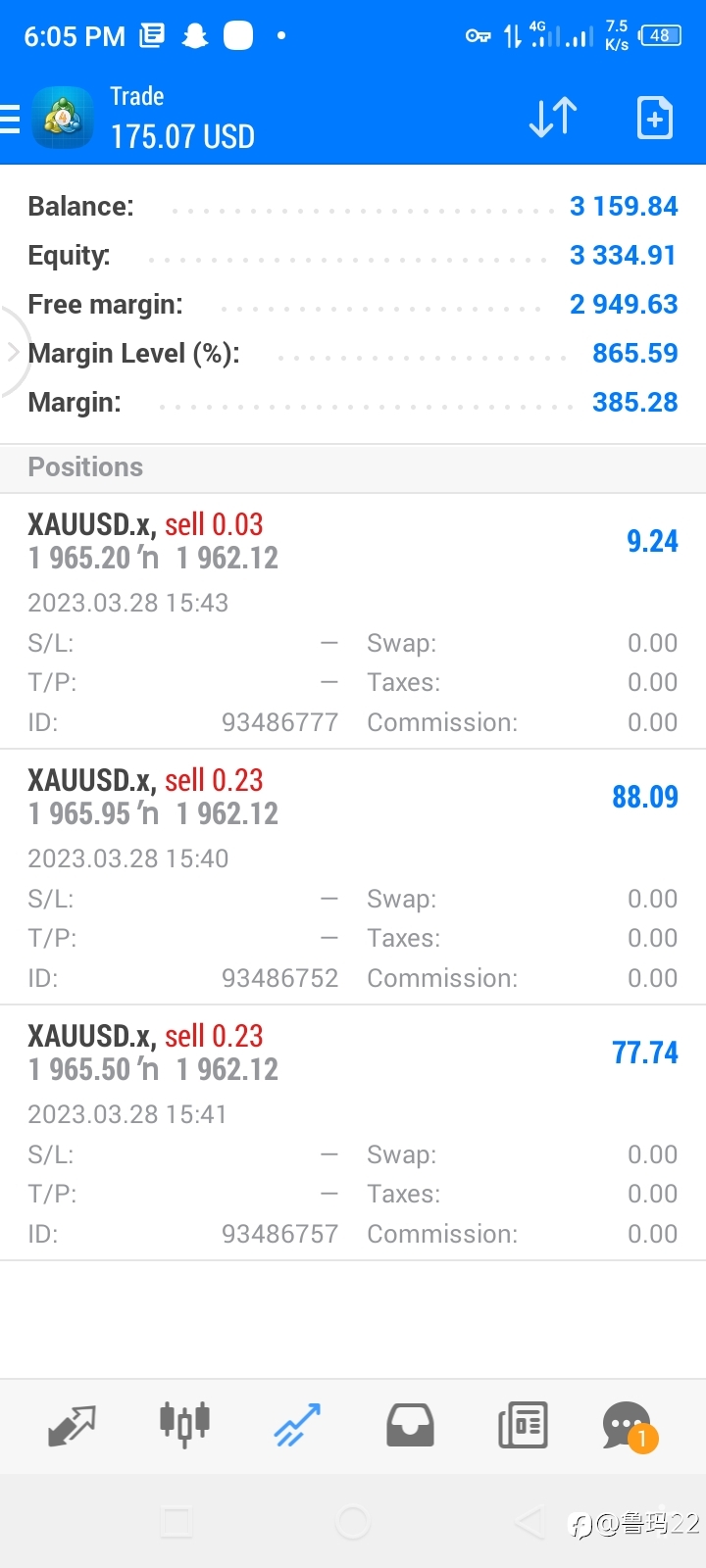Switch to the candlestick Chart tab
706x1568 pixels.
pos(184,1423)
